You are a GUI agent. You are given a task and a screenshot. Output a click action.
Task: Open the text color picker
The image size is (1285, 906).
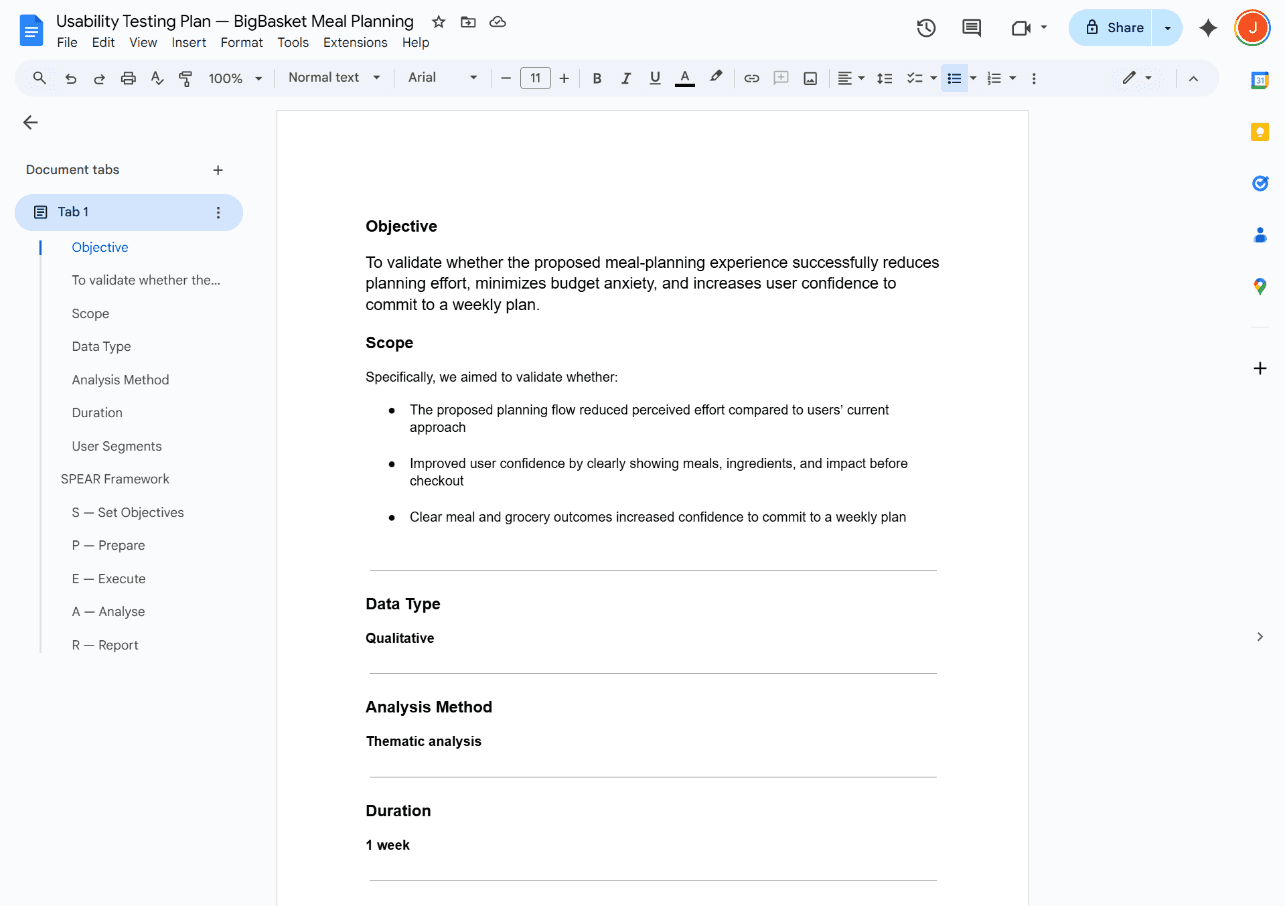pyautogui.click(x=685, y=78)
